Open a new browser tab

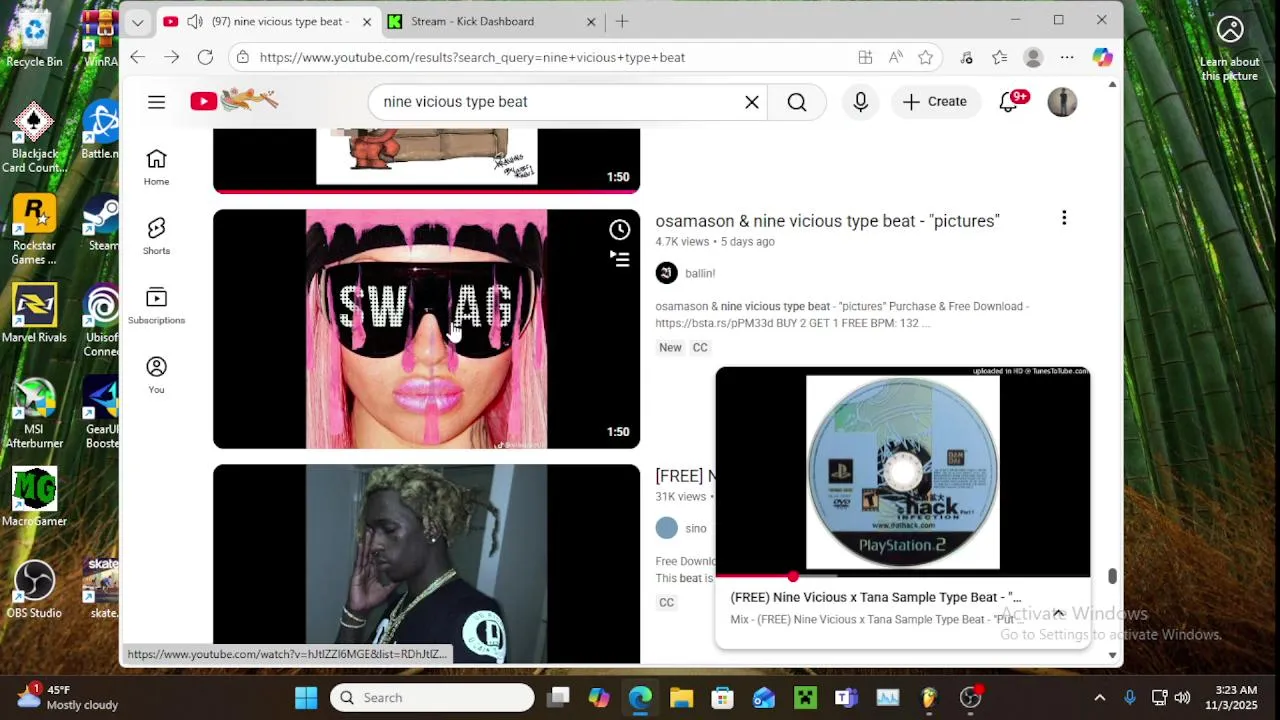pyautogui.click(x=622, y=21)
